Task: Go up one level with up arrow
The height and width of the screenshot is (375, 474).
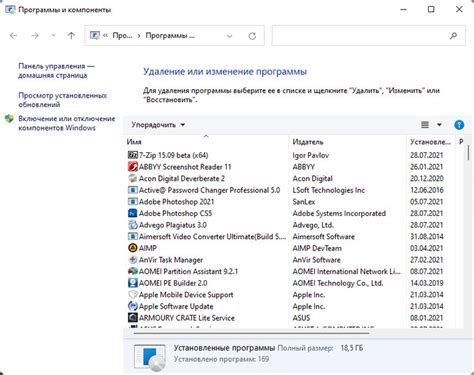Action: (71, 35)
